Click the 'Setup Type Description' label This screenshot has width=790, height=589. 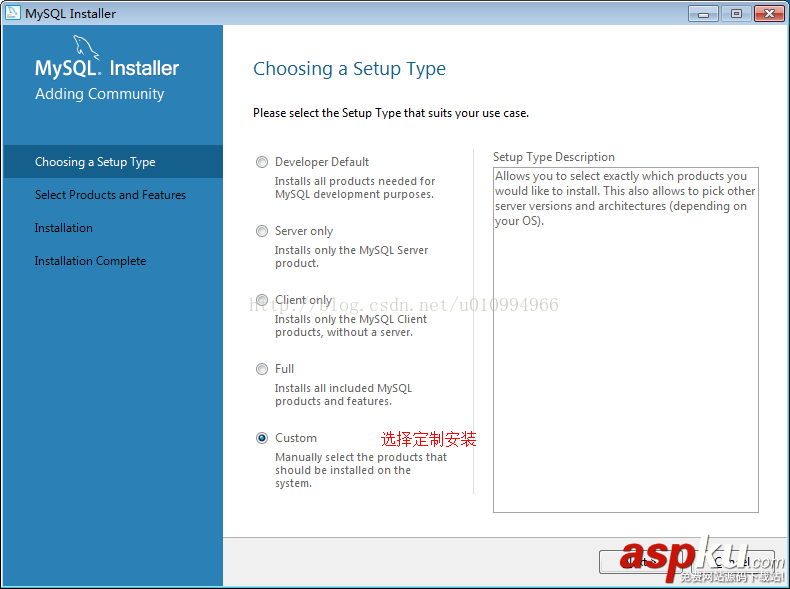(554, 157)
